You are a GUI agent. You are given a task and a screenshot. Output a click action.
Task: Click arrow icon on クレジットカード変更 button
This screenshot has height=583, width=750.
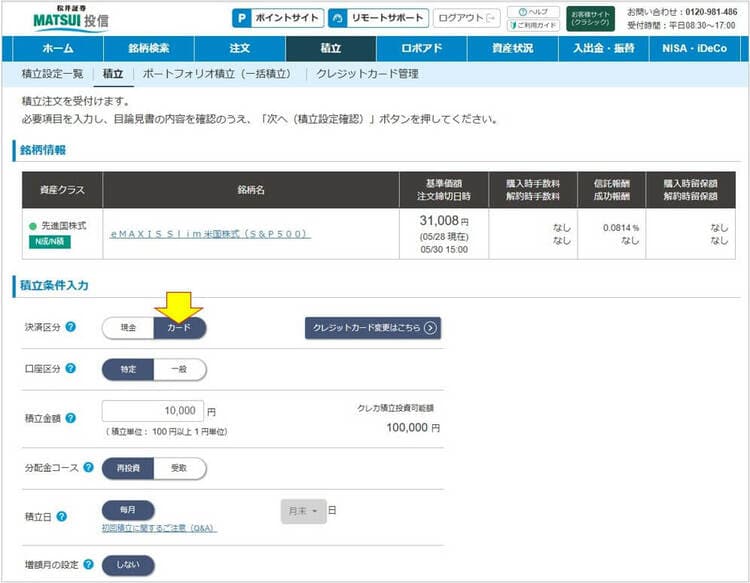430,328
